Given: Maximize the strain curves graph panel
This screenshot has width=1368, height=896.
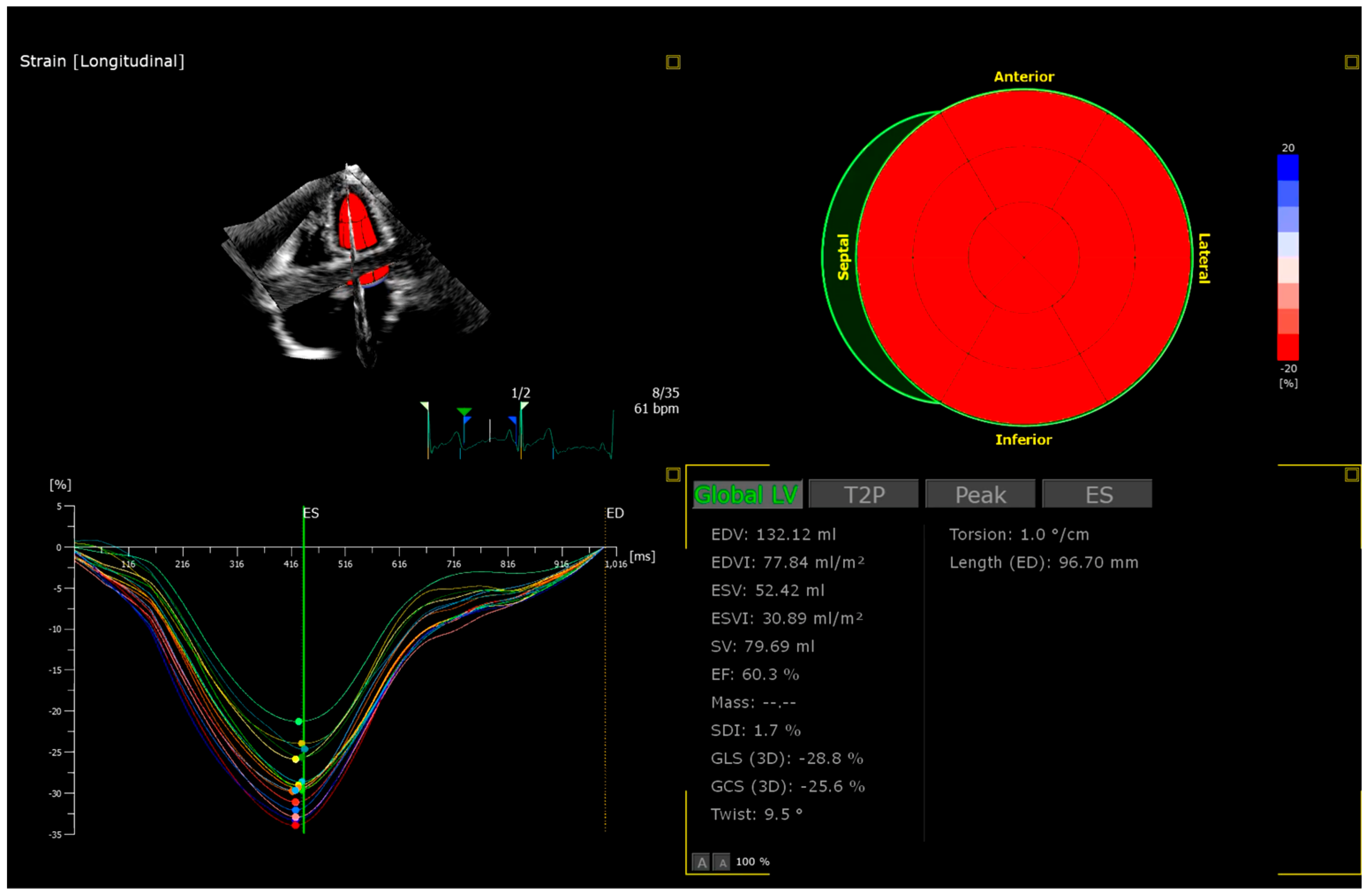Looking at the screenshot, I should click(x=672, y=474).
